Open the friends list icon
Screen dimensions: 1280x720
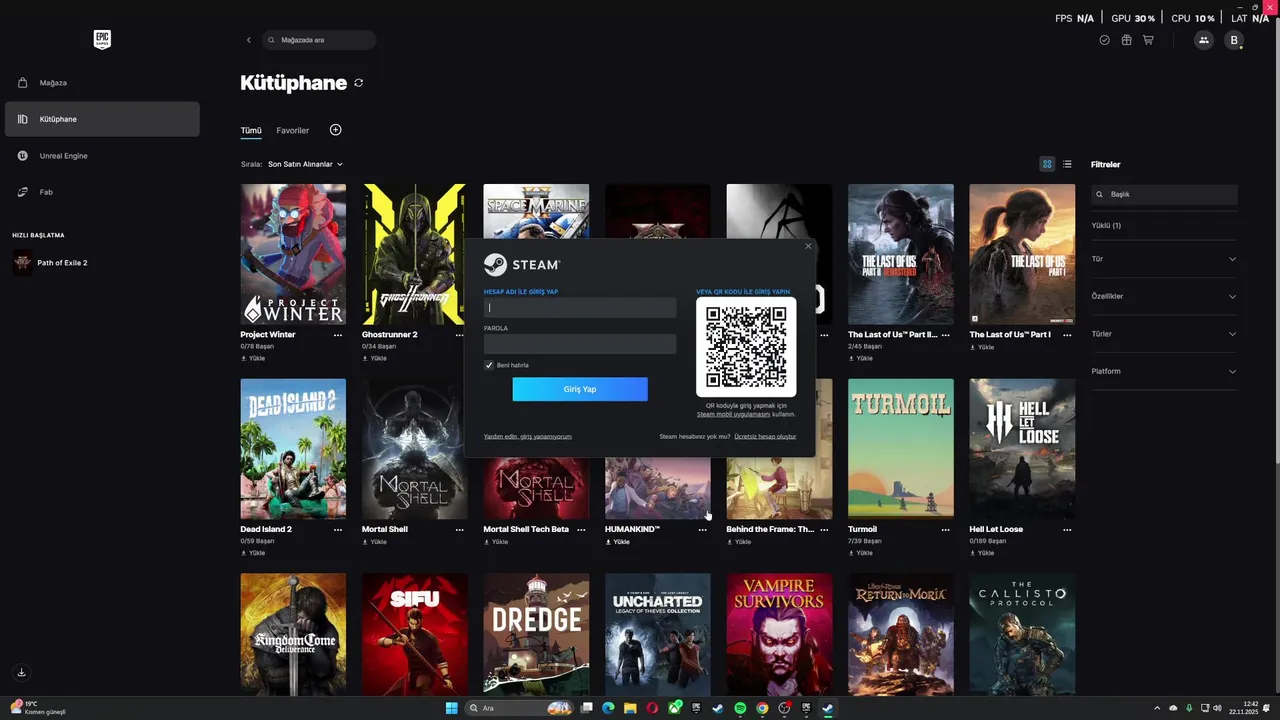coord(1204,40)
